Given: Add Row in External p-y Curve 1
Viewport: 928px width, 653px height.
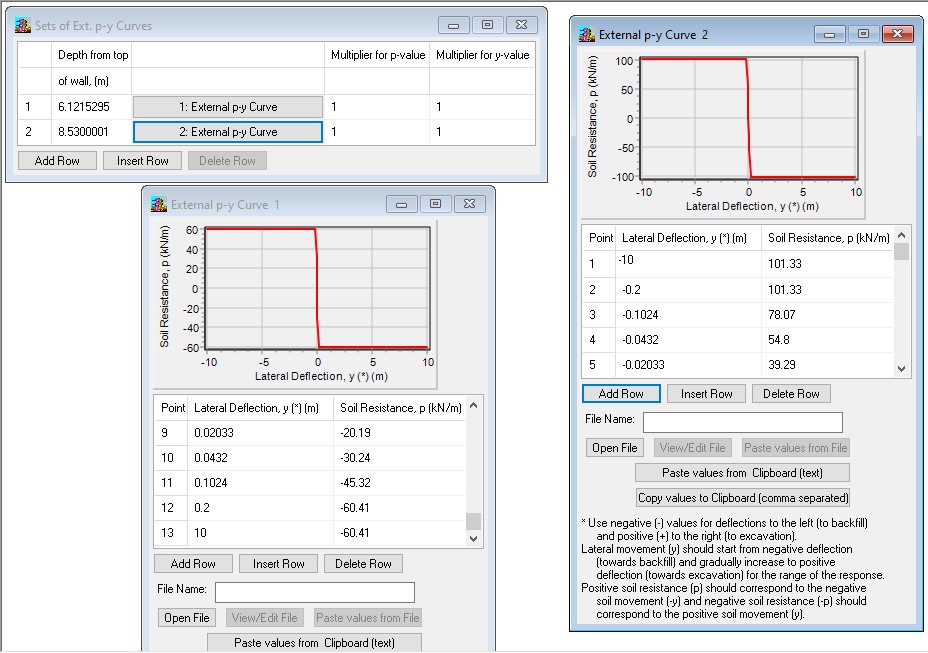Looking at the screenshot, I should [193, 563].
